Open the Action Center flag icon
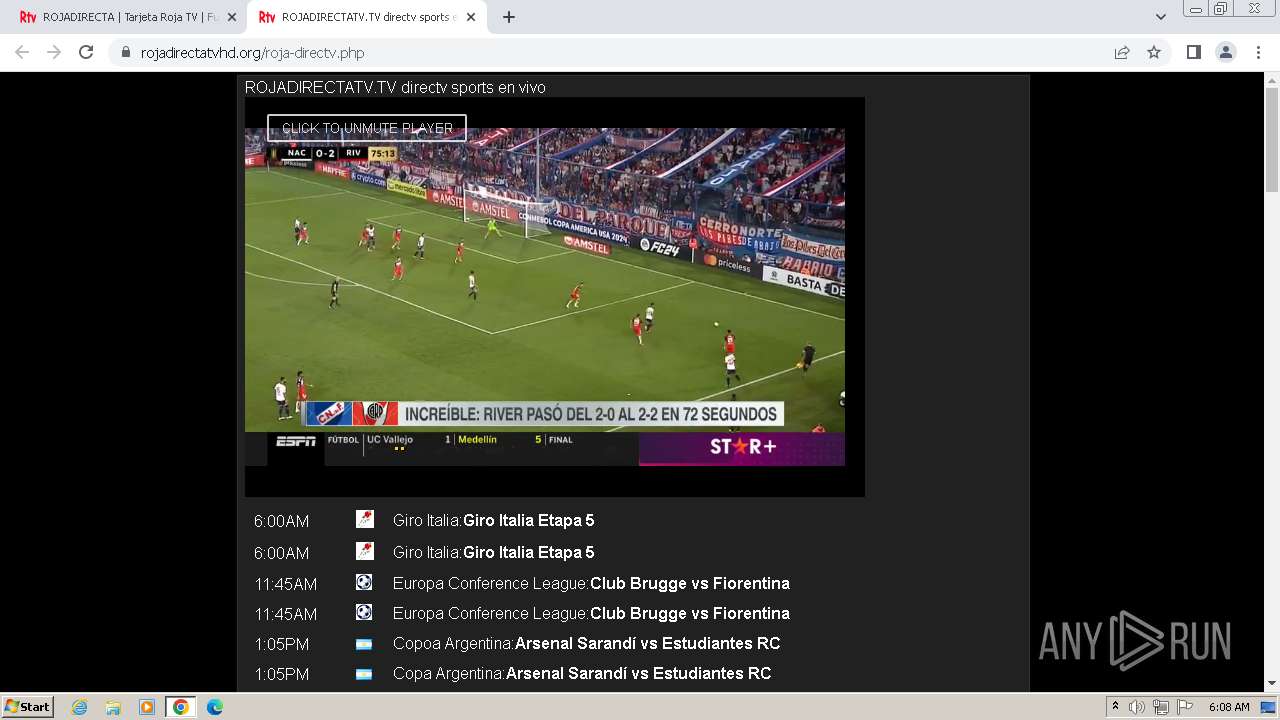Viewport: 1280px width, 720px height. click(1183, 707)
